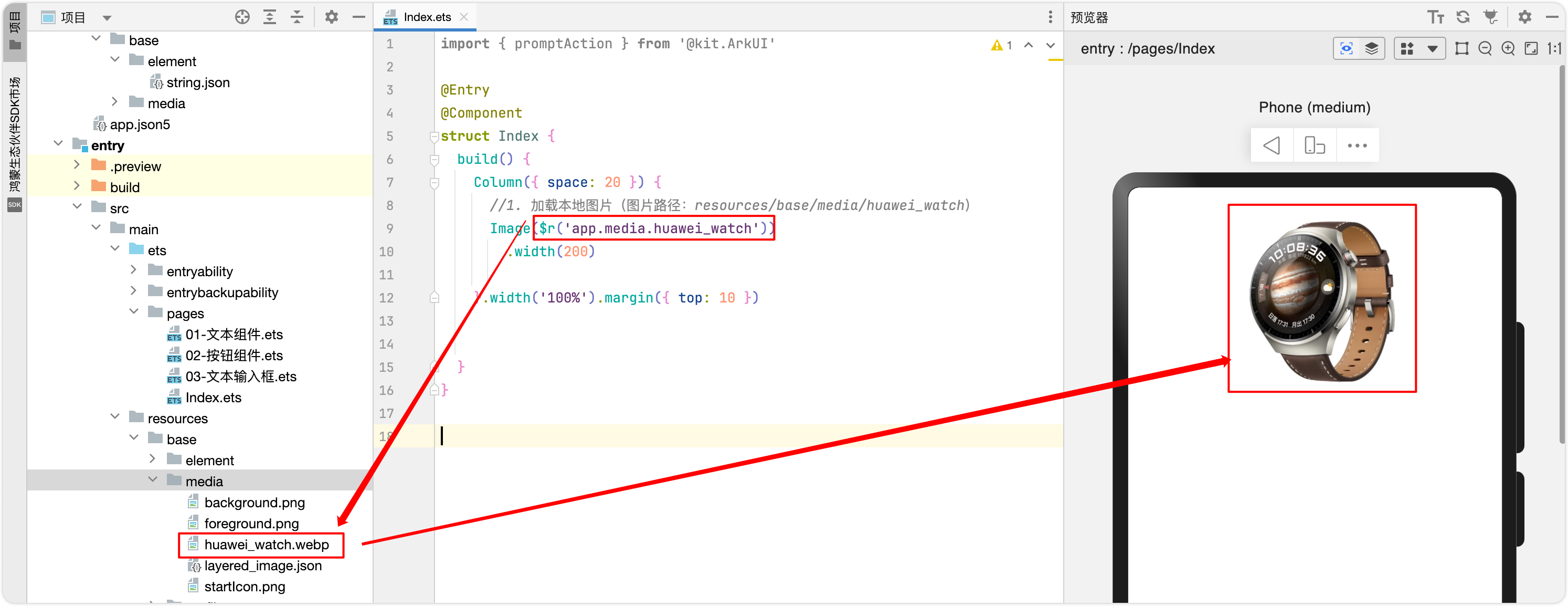Click the previewer hot reload icon

[x=1491, y=17]
